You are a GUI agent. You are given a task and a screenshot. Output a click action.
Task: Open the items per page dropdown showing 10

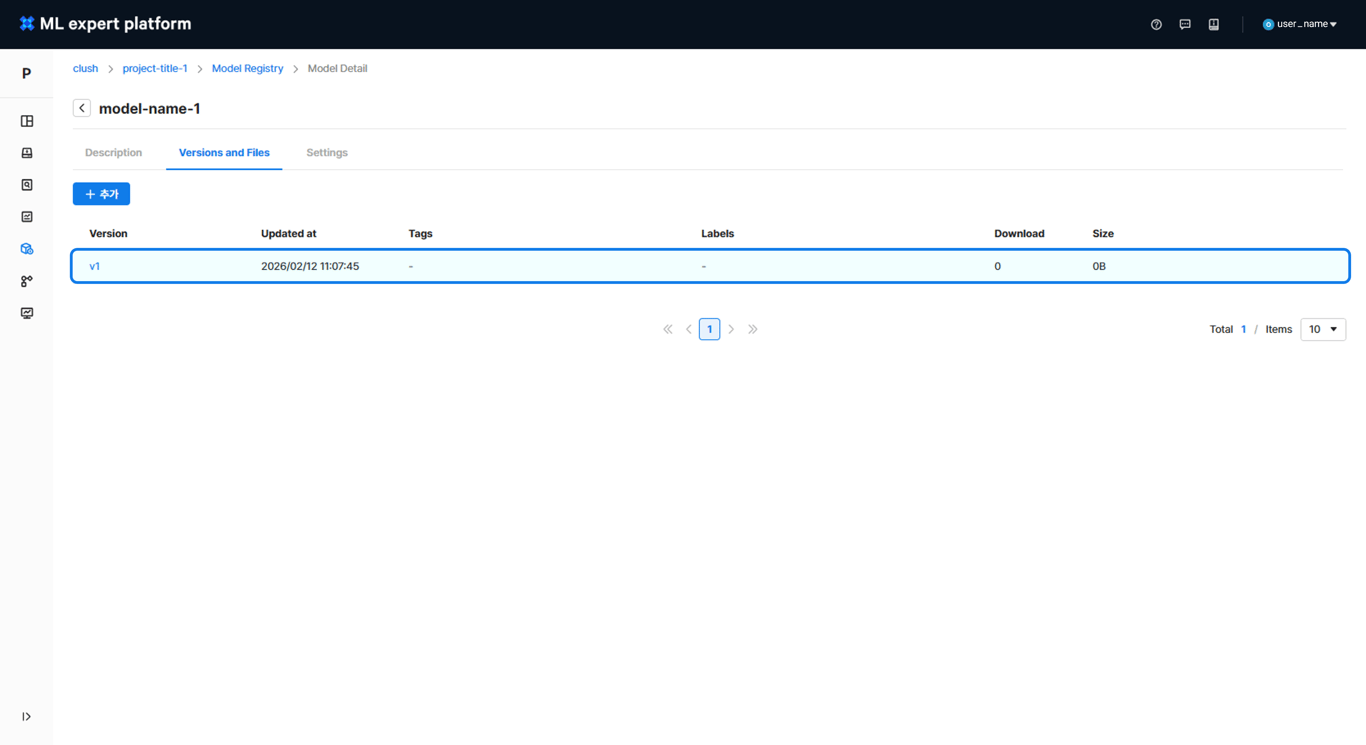pyautogui.click(x=1323, y=329)
